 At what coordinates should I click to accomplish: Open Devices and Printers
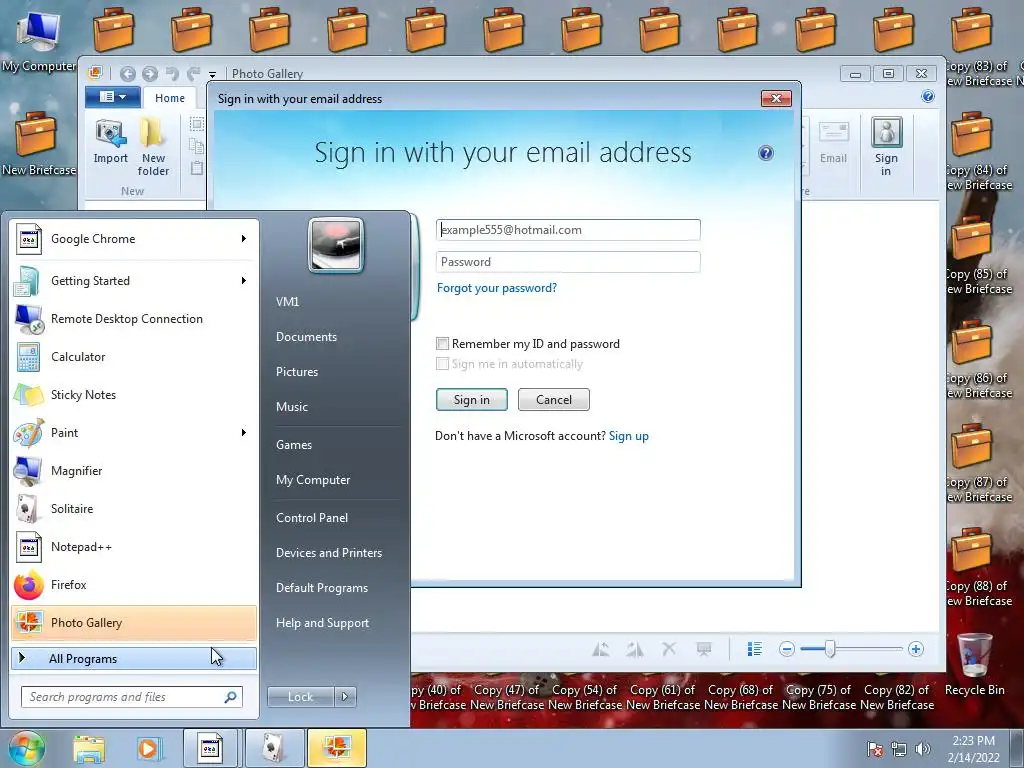coord(328,553)
